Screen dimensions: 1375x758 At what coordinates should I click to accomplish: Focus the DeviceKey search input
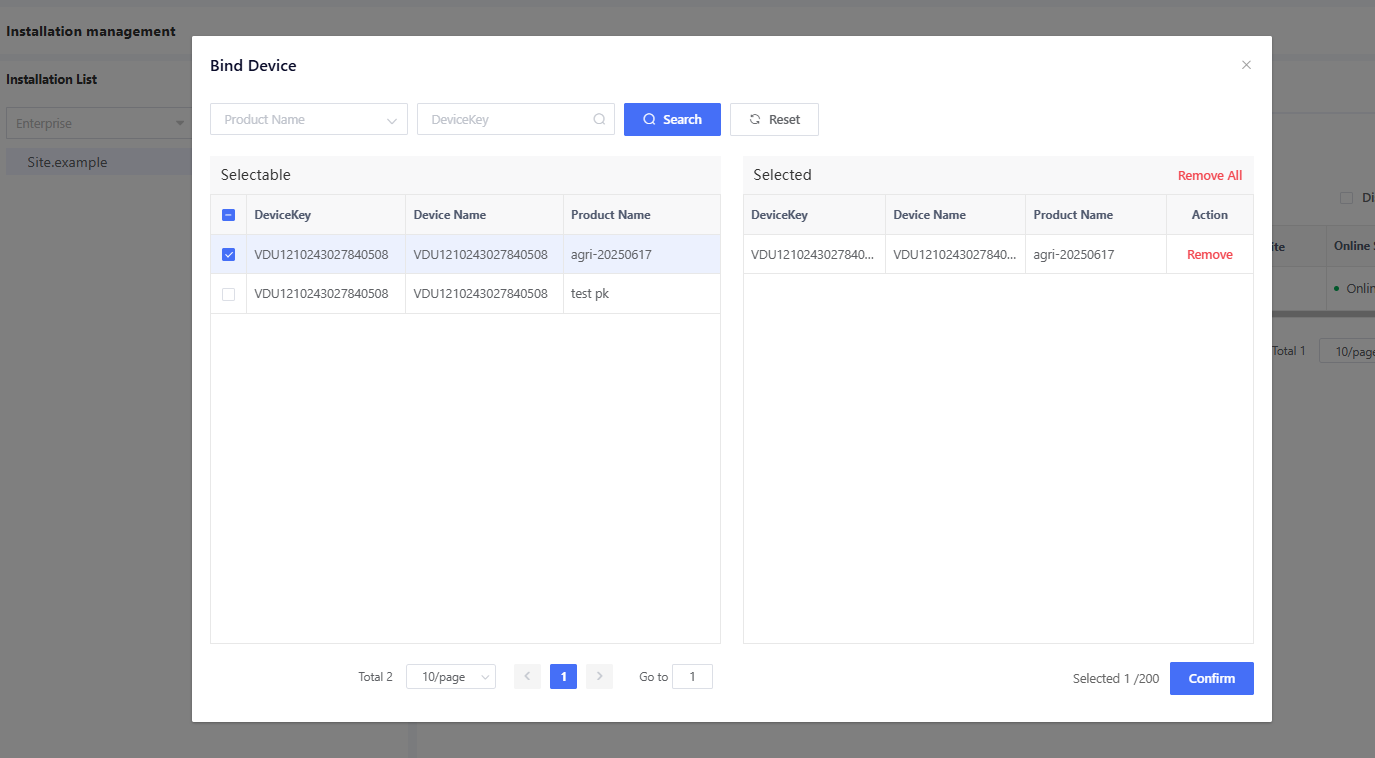click(505, 119)
